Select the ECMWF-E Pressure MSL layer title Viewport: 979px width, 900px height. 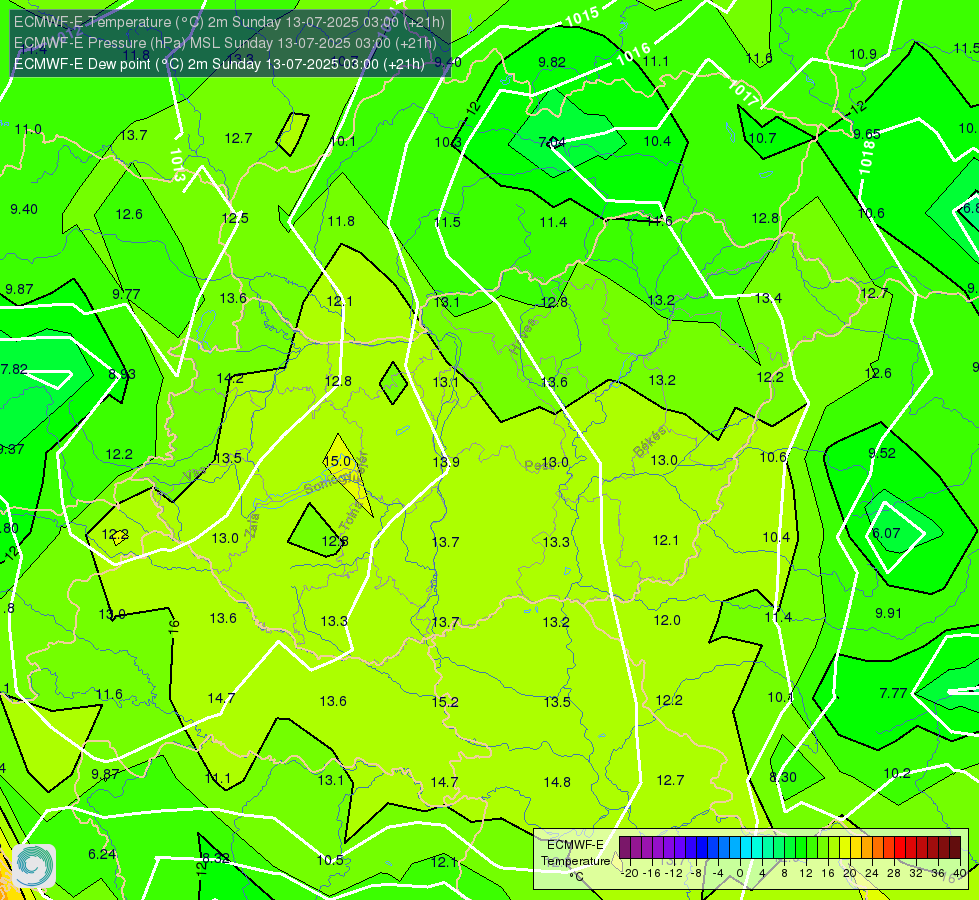pos(225,43)
